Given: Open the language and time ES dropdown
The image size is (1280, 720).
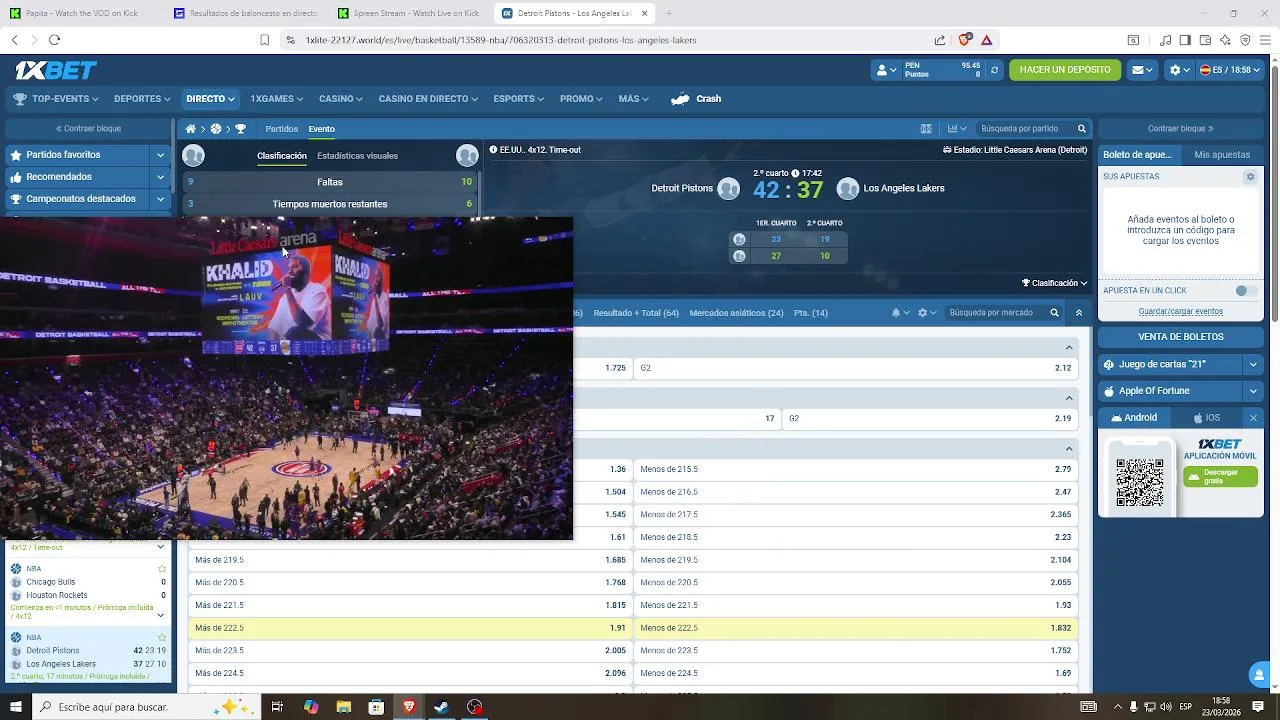Looking at the screenshot, I should coord(1230,70).
